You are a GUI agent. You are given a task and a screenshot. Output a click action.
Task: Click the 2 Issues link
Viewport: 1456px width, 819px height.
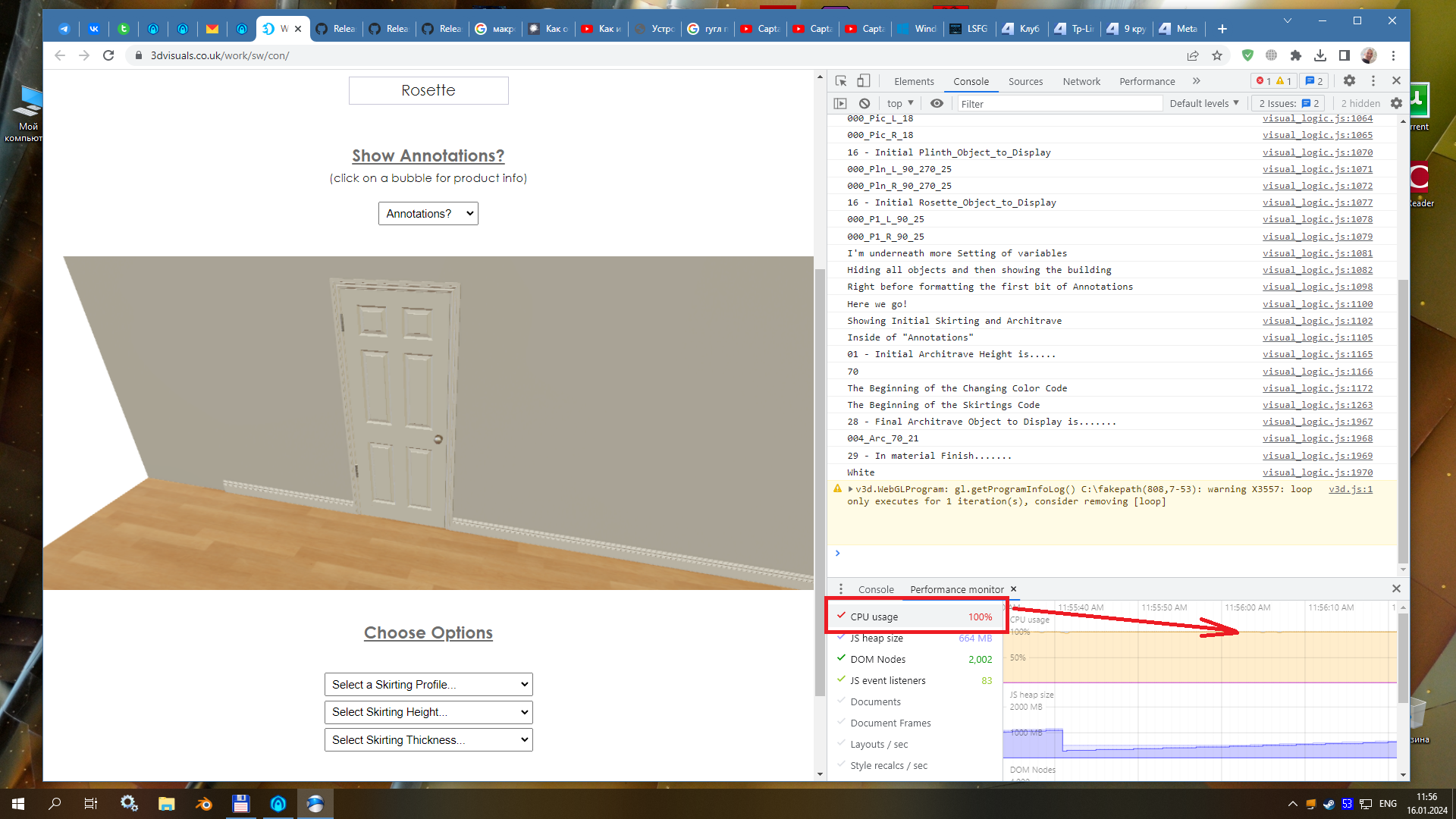click(x=1289, y=103)
